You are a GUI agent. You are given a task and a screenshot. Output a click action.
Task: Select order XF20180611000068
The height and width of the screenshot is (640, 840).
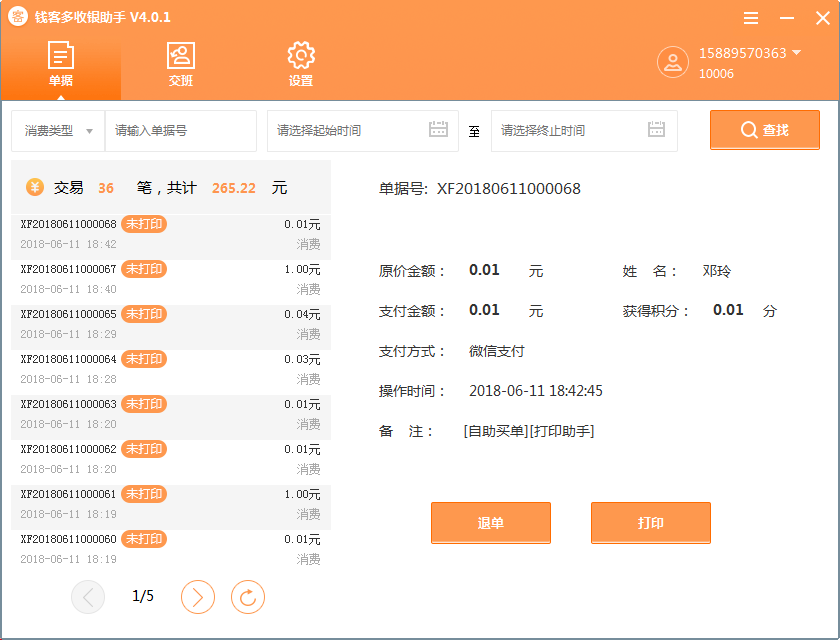click(171, 237)
